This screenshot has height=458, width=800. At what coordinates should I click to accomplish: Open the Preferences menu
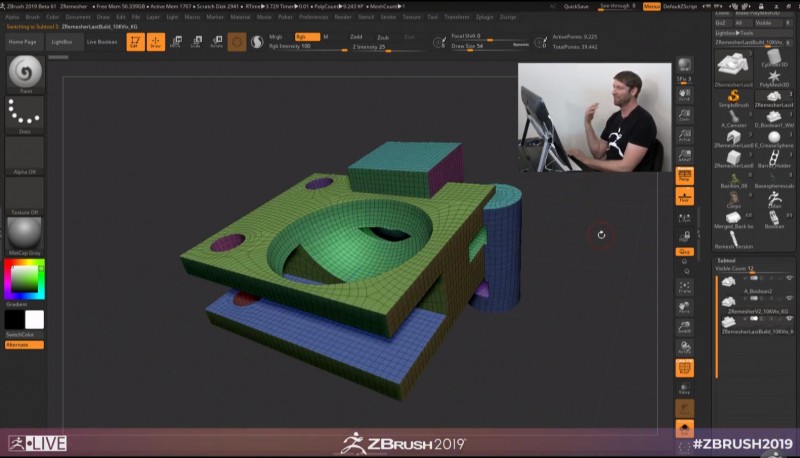[x=313, y=17]
